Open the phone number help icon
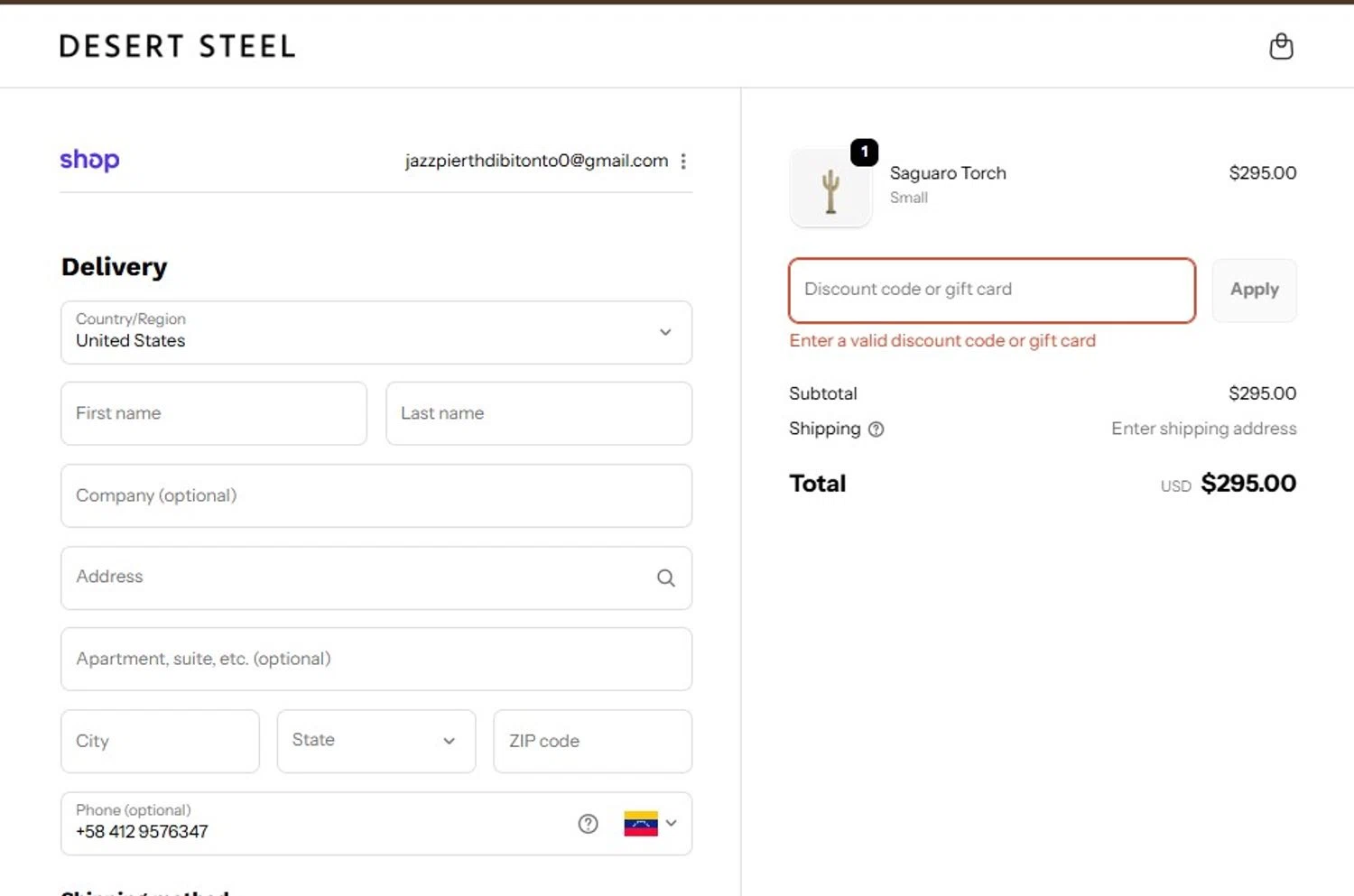 pos(588,823)
